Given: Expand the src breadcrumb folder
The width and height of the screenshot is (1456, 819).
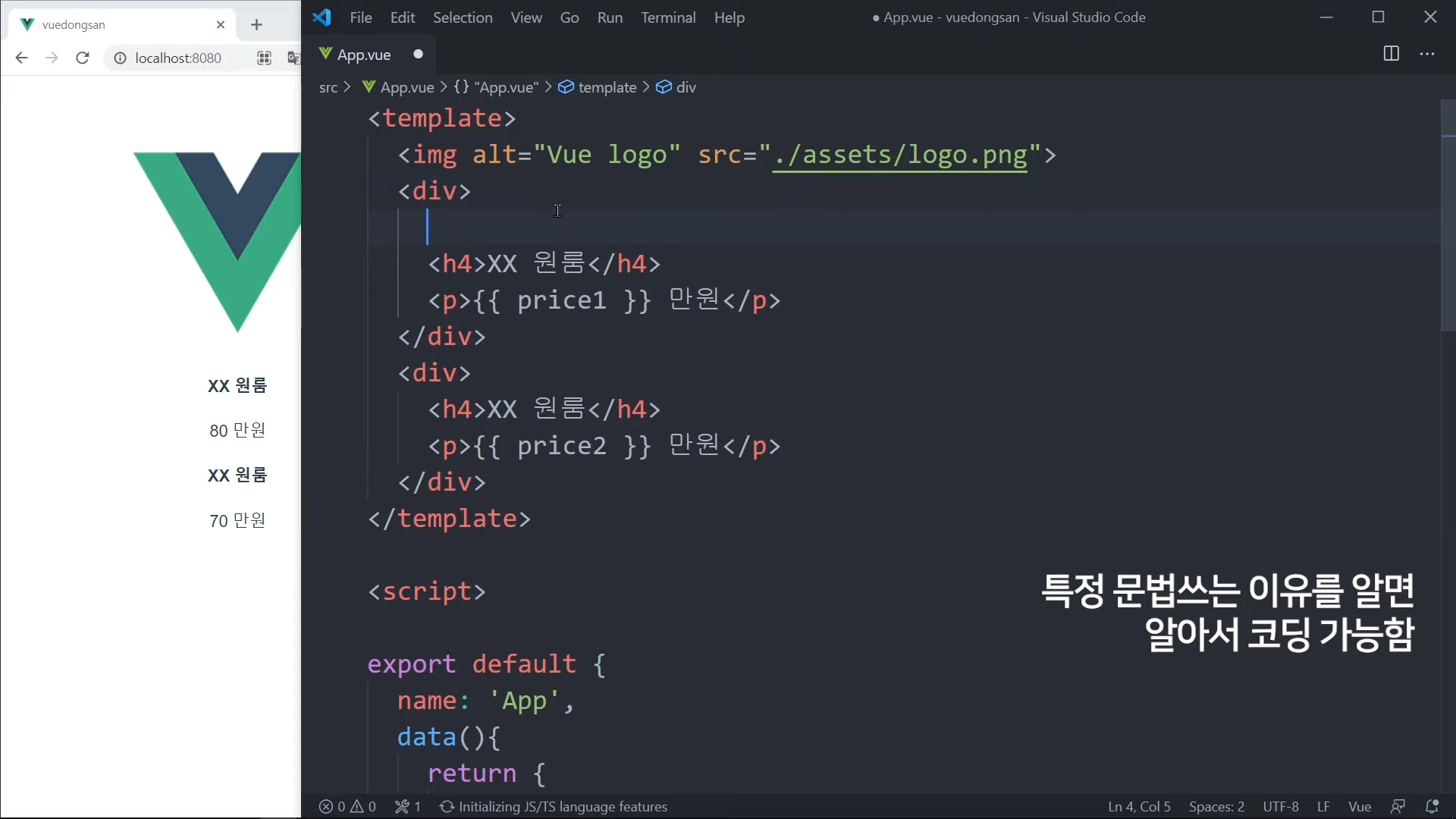Looking at the screenshot, I should pyautogui.click(x=328, y=87).
